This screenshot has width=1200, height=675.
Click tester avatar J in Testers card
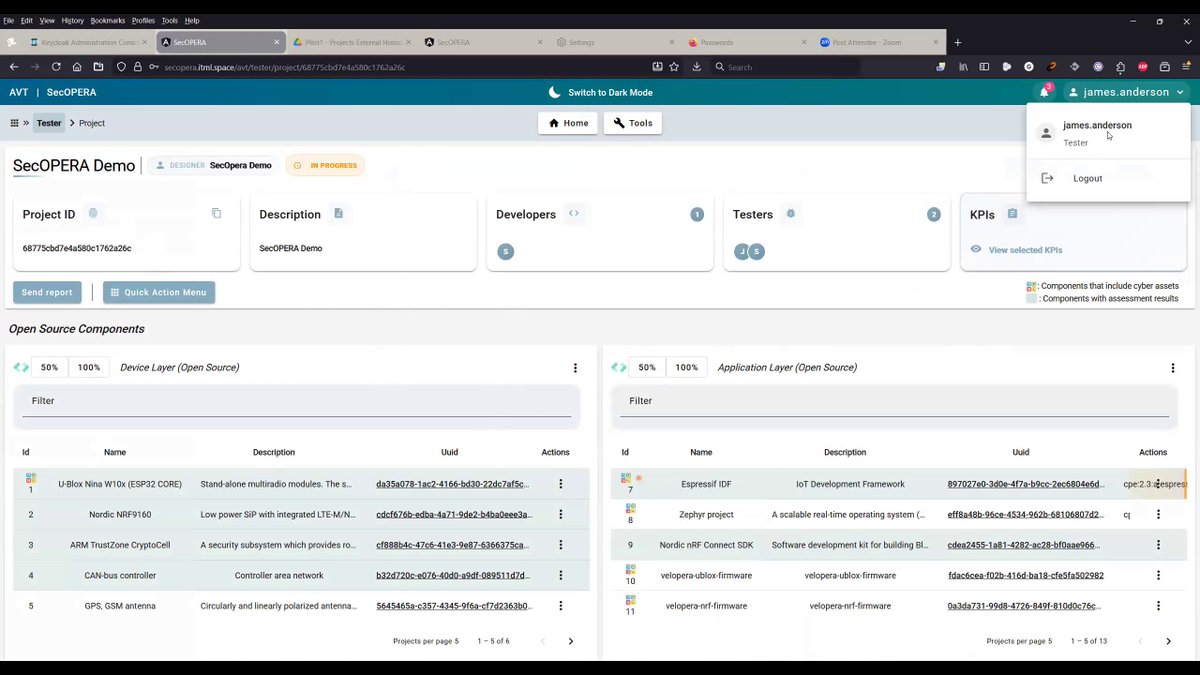tap(742, 251)
